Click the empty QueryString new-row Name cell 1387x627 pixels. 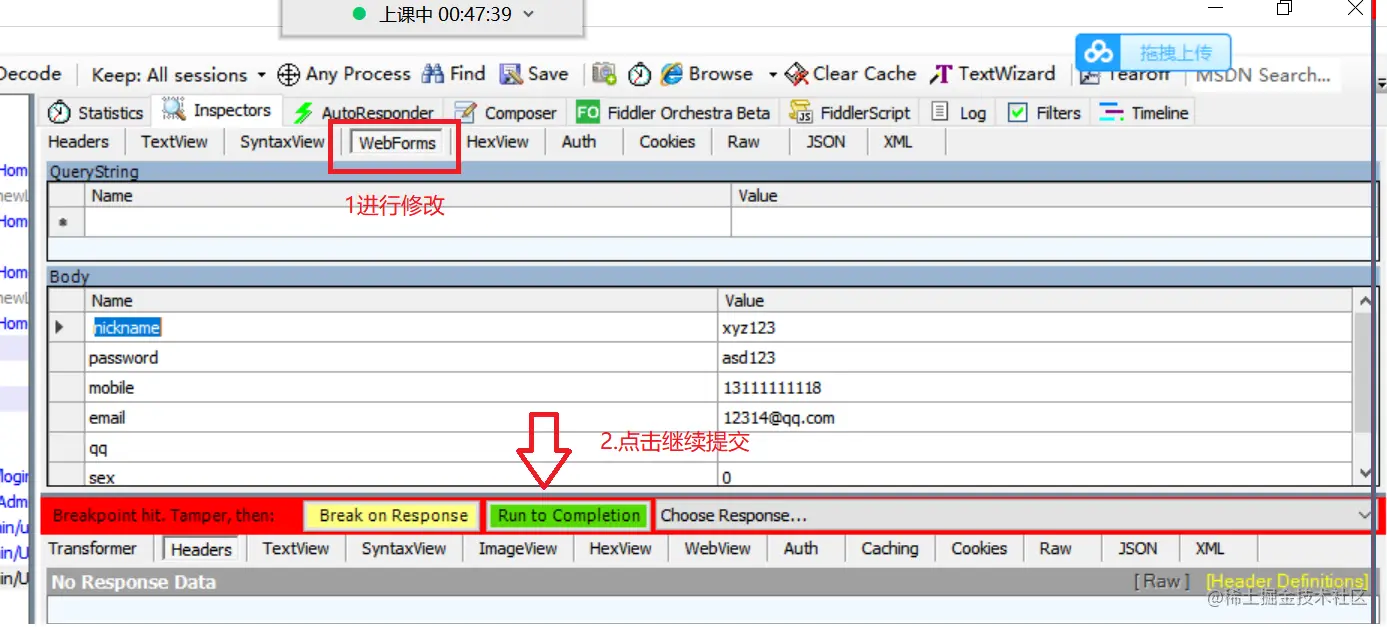pyautogui.click(x=408, y=222)
